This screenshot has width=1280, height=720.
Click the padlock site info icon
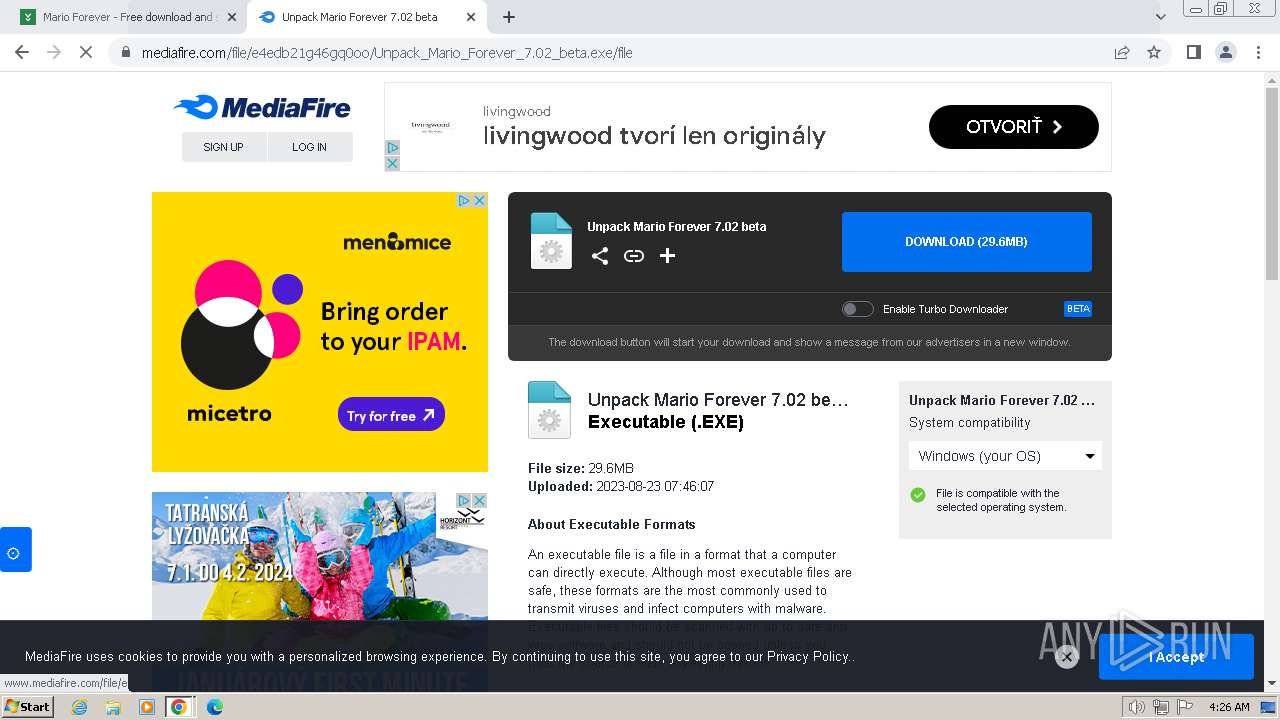(125, 52)
